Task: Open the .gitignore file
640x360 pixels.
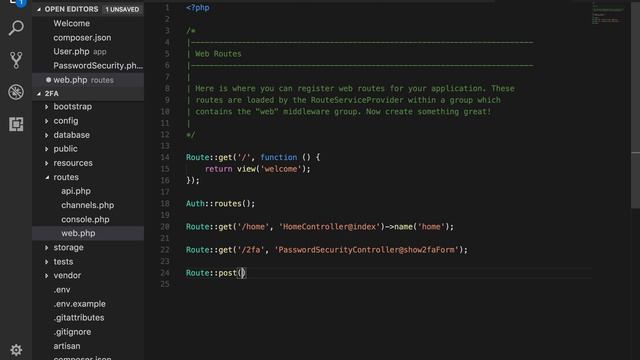Action: [72, 332]
